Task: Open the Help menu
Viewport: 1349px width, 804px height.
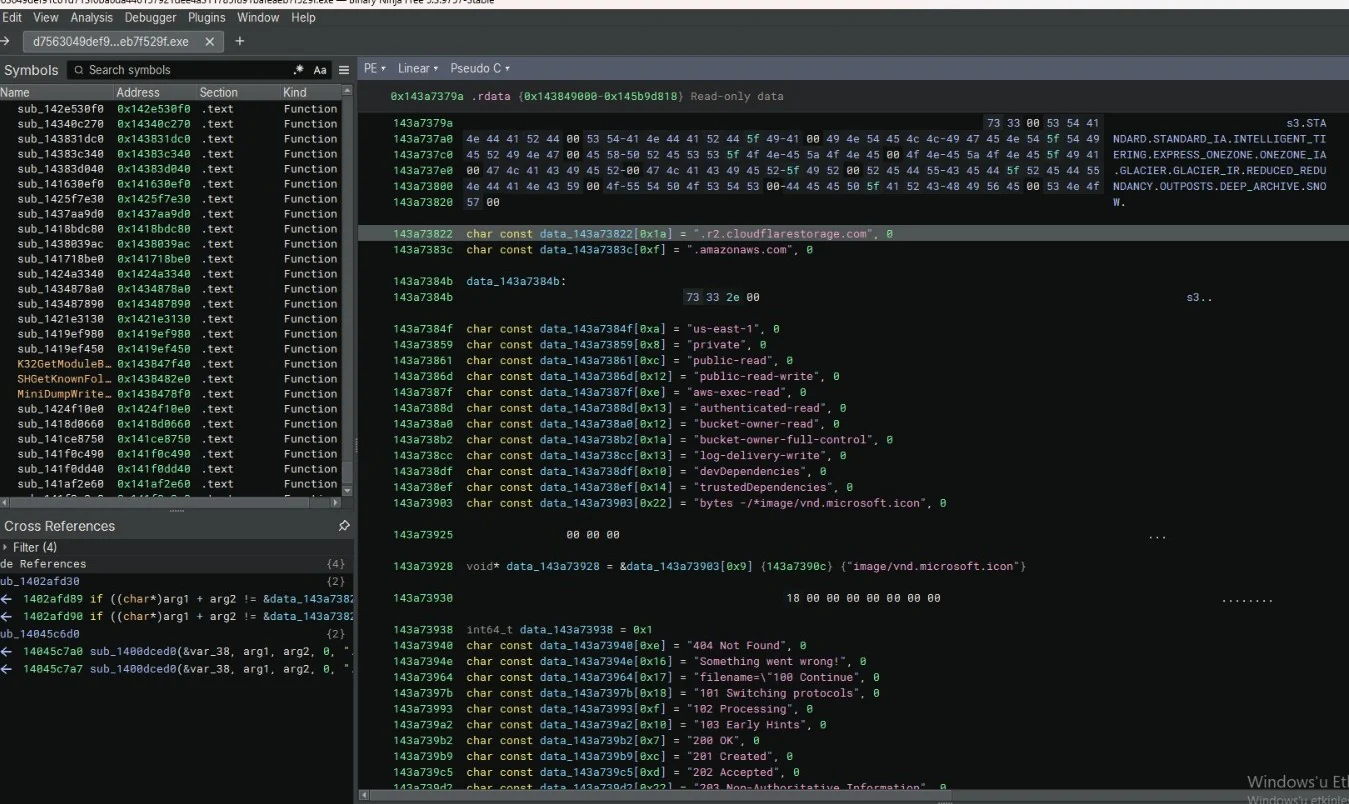Action: pos(303,17)
